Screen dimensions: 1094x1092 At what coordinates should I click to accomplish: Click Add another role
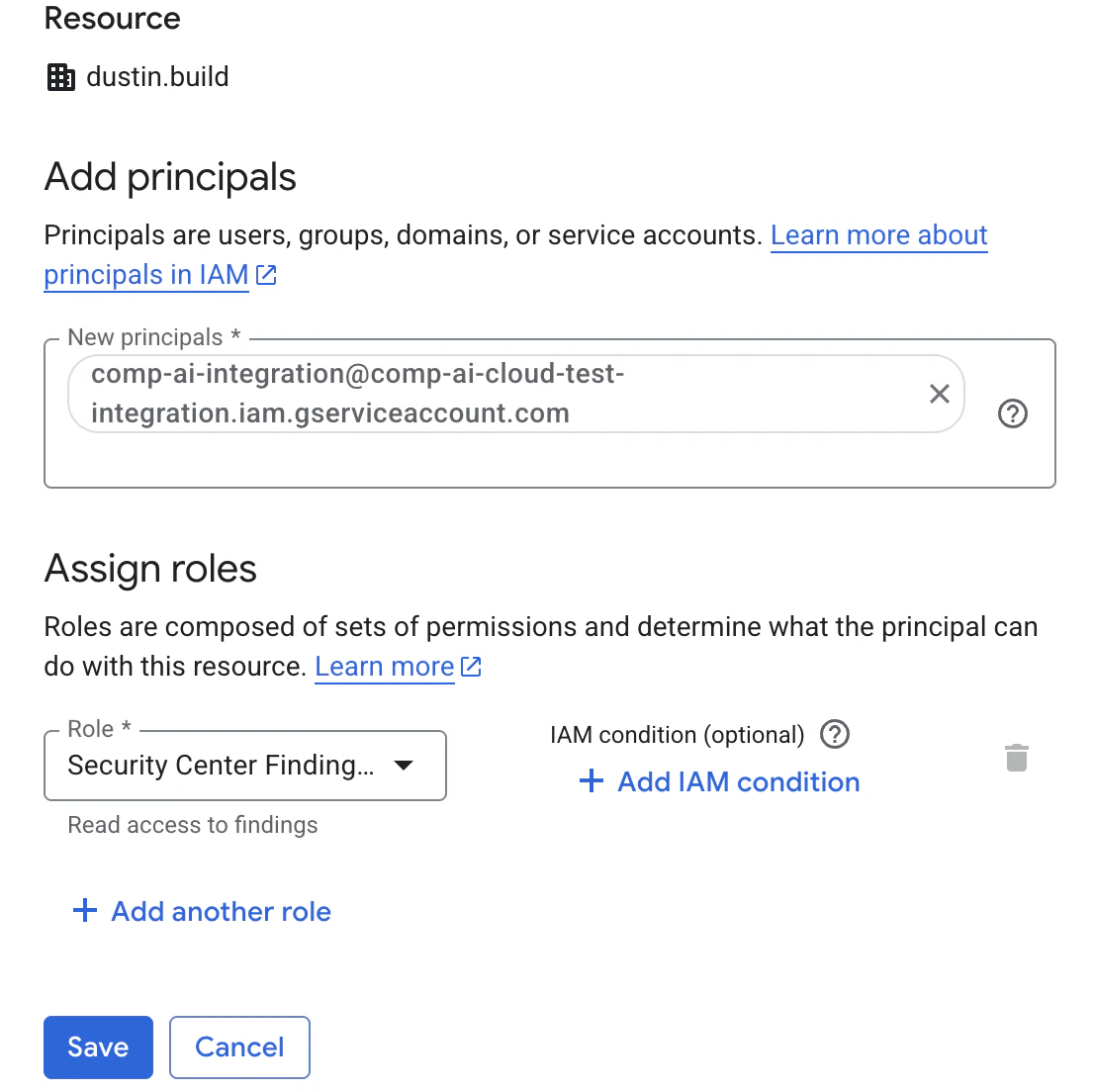tap(202, 912)
